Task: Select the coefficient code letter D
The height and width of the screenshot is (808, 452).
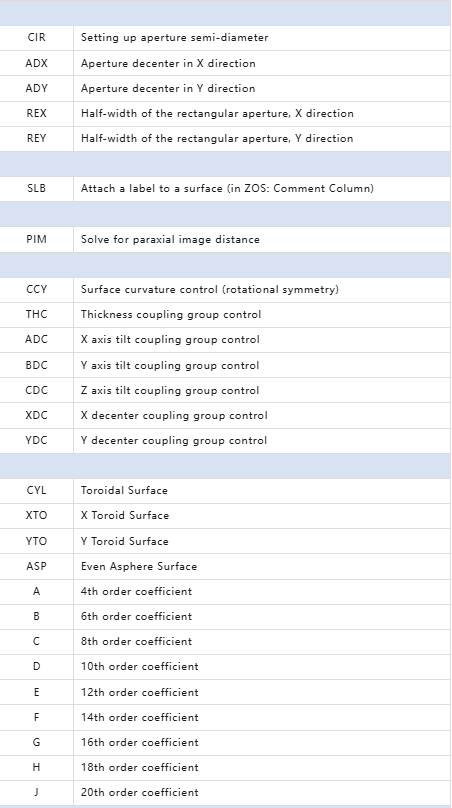Action: click(x=37, y=667)
